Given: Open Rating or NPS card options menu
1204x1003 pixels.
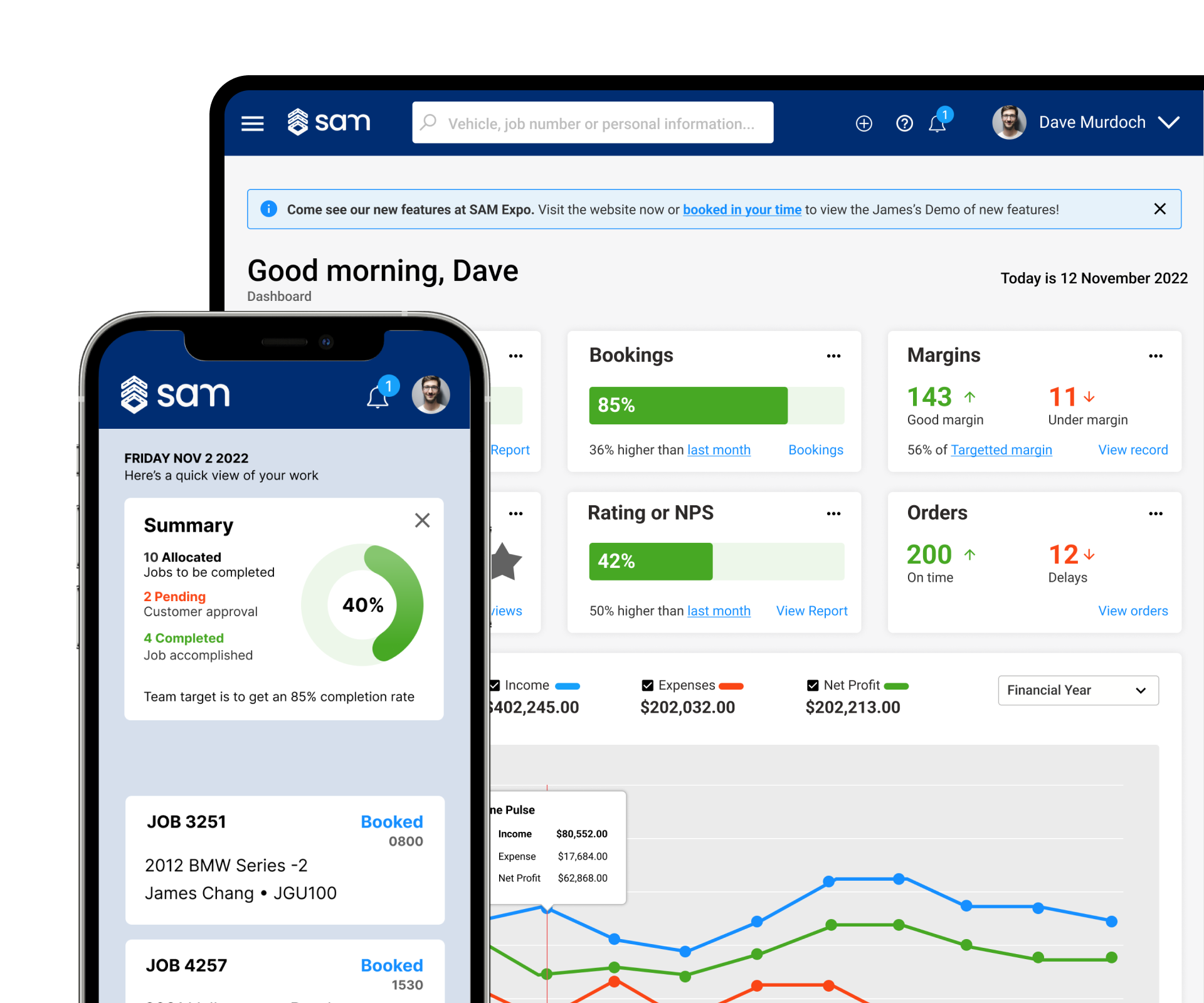Looking at the screenshot, I should [x=833, y=513].
